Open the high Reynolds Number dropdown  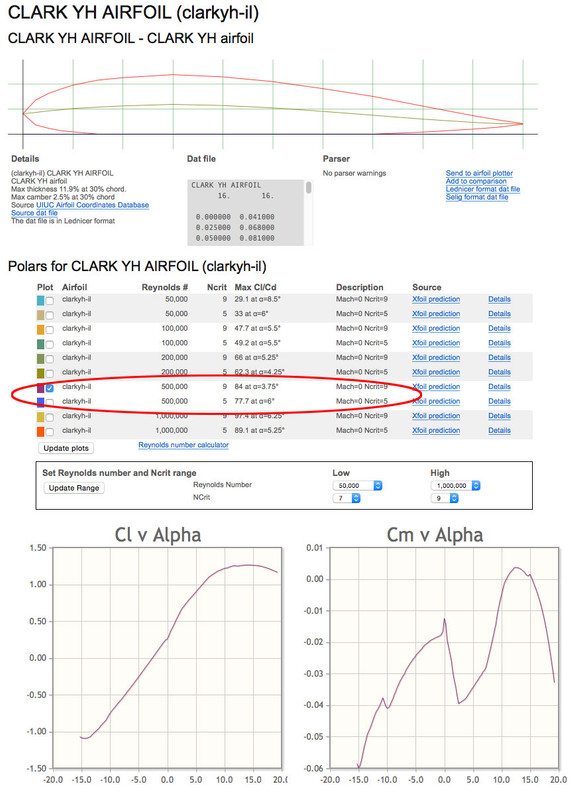click(x=455, y=486)
